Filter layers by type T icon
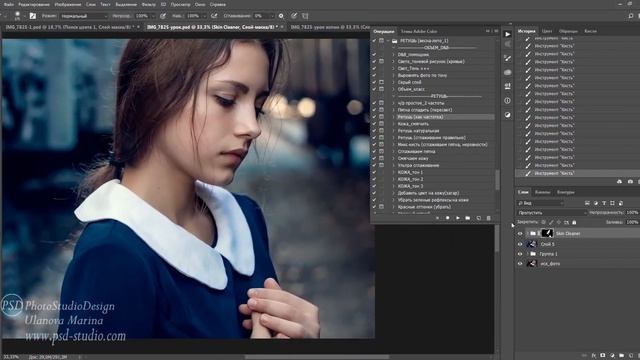 604,203
